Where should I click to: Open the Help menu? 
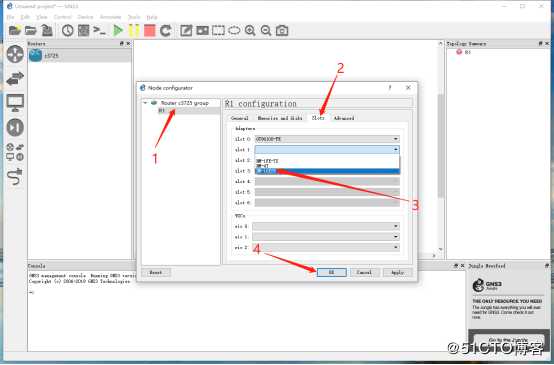click(152, 17)
